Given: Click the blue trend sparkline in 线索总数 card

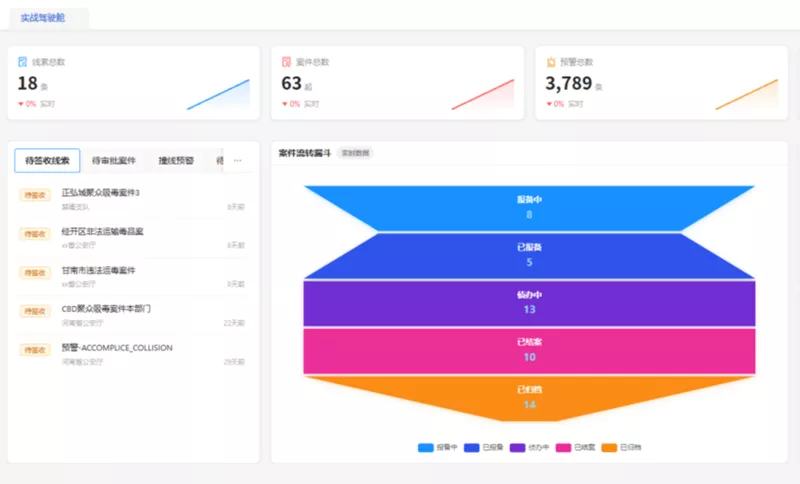Looking at the screenshot, I should [x=218, y=94].
